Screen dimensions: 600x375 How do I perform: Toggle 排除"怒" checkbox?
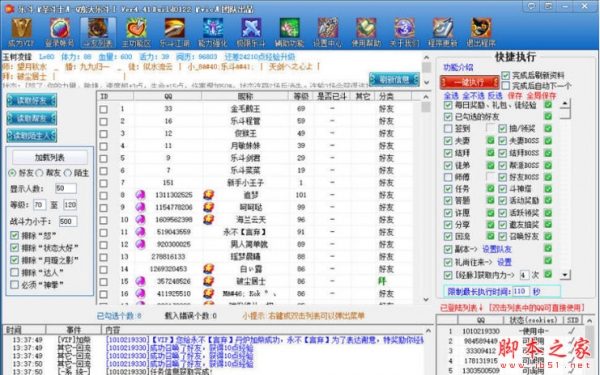(15, 235)
